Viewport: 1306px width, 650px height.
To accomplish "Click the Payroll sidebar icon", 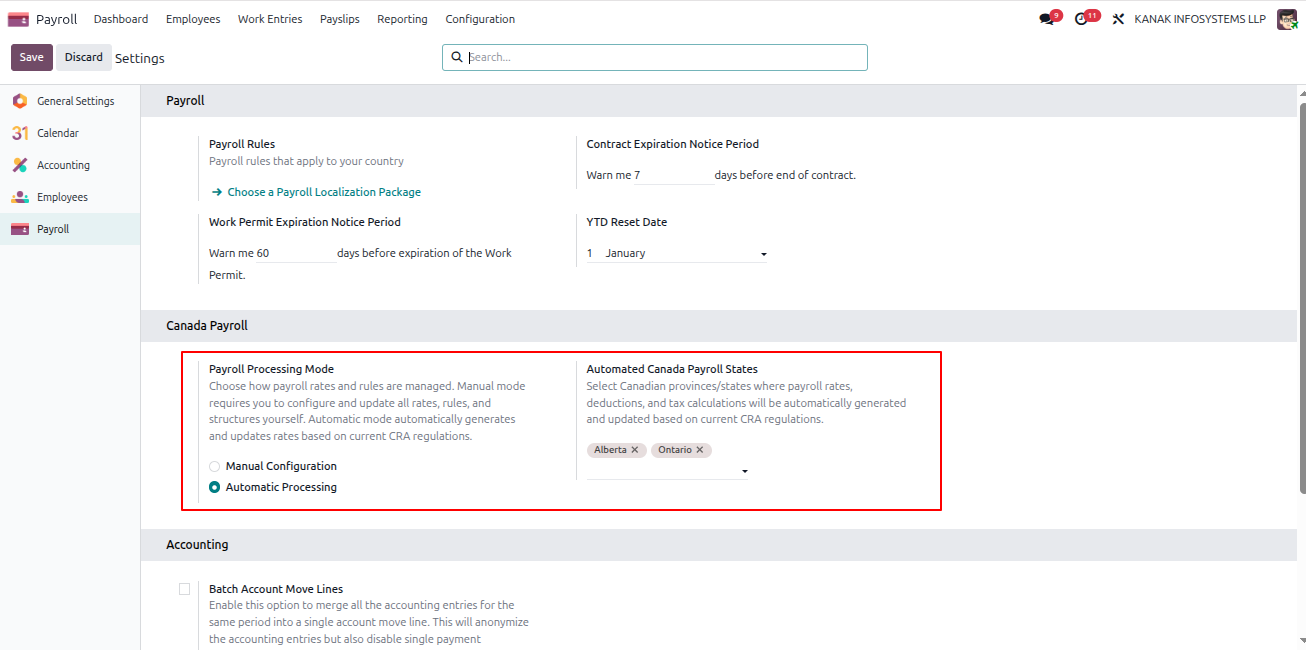I will click(x=20, y=229).
